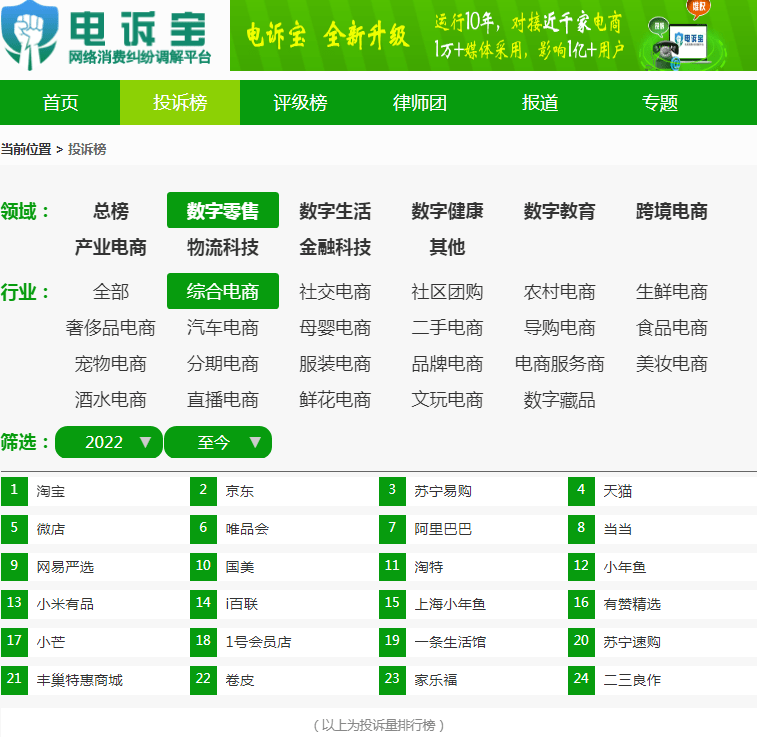Open the 2022 year dropdown
Image resolution: width=757 pixels, height=737 pixels.
(108, 442)
